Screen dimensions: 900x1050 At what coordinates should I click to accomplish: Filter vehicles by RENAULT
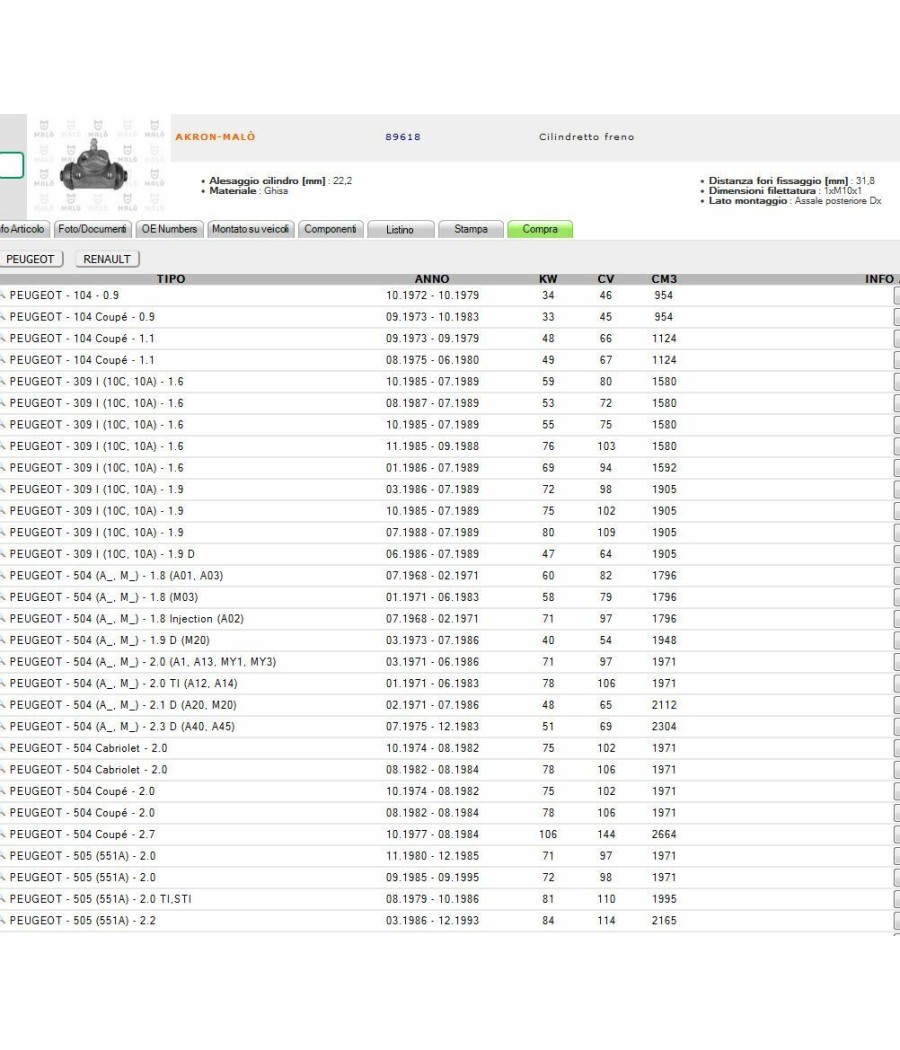[107, 259]
